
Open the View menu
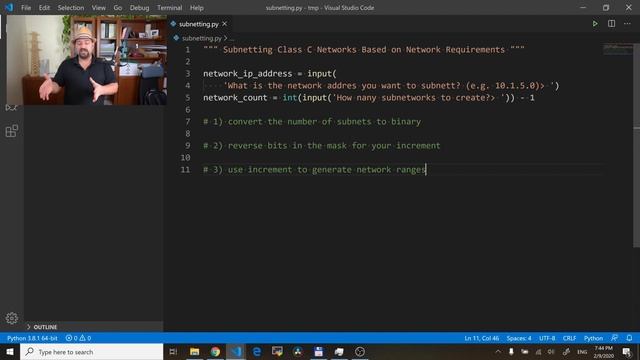(98, 8)
